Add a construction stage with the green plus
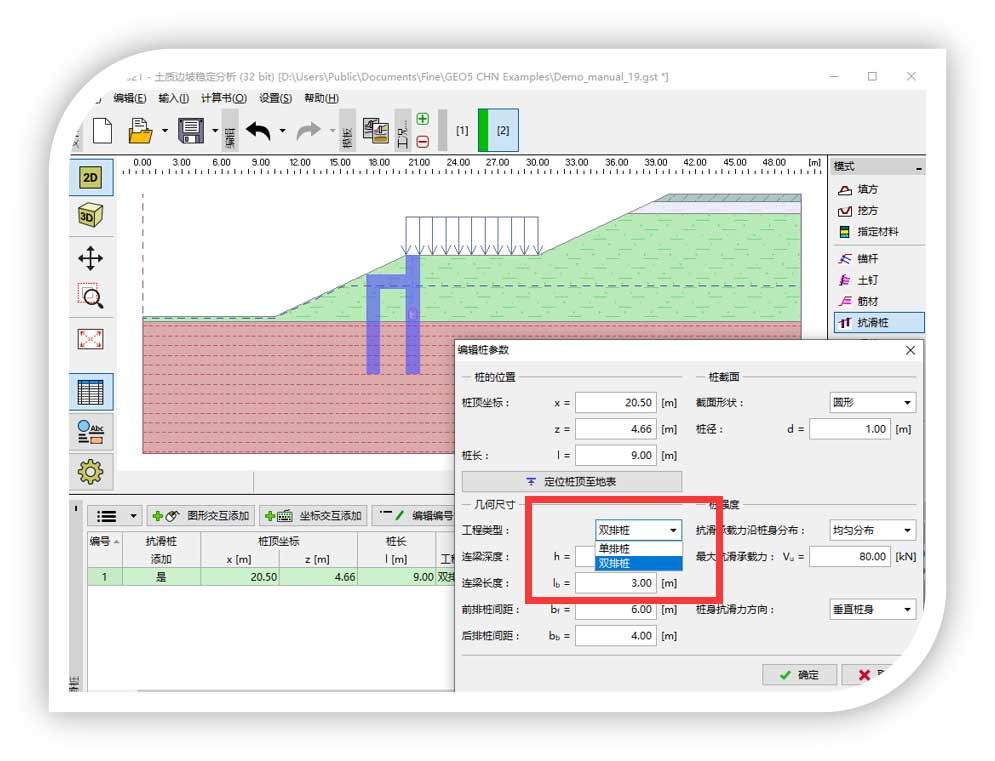The image size is (995, 761). pos(422,119)
